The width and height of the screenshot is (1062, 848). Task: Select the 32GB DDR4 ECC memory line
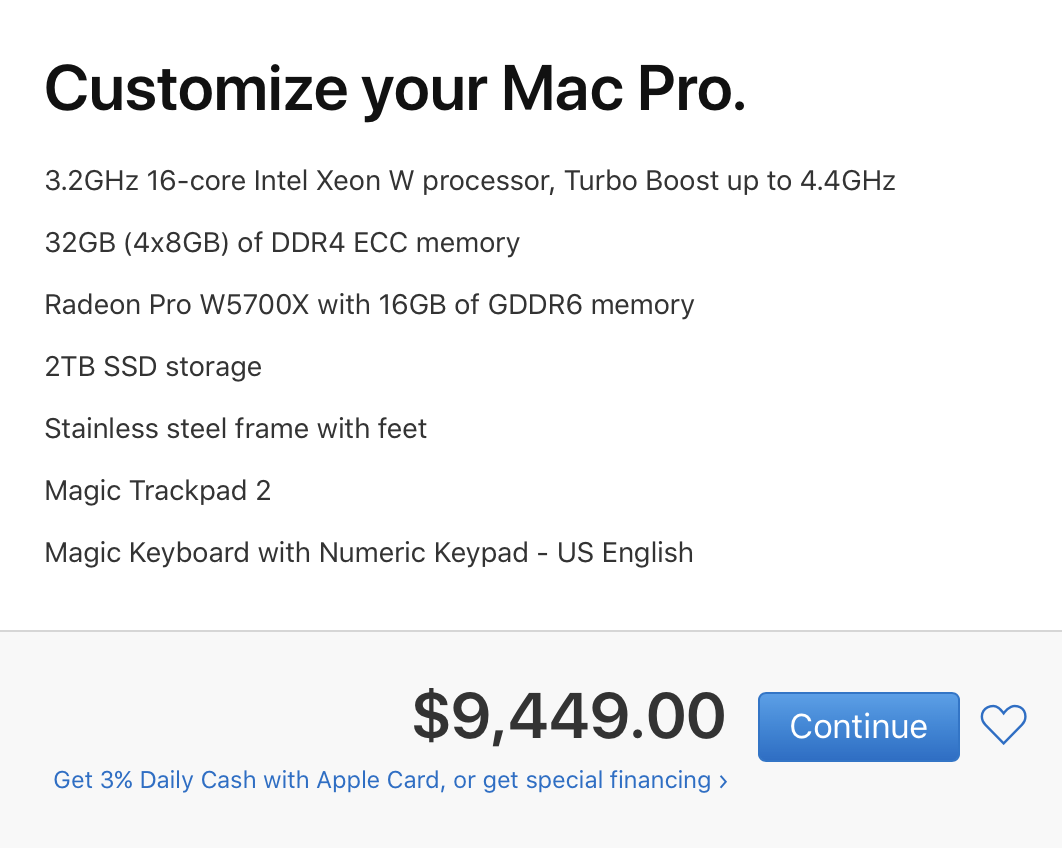click(x=282, y=243)
